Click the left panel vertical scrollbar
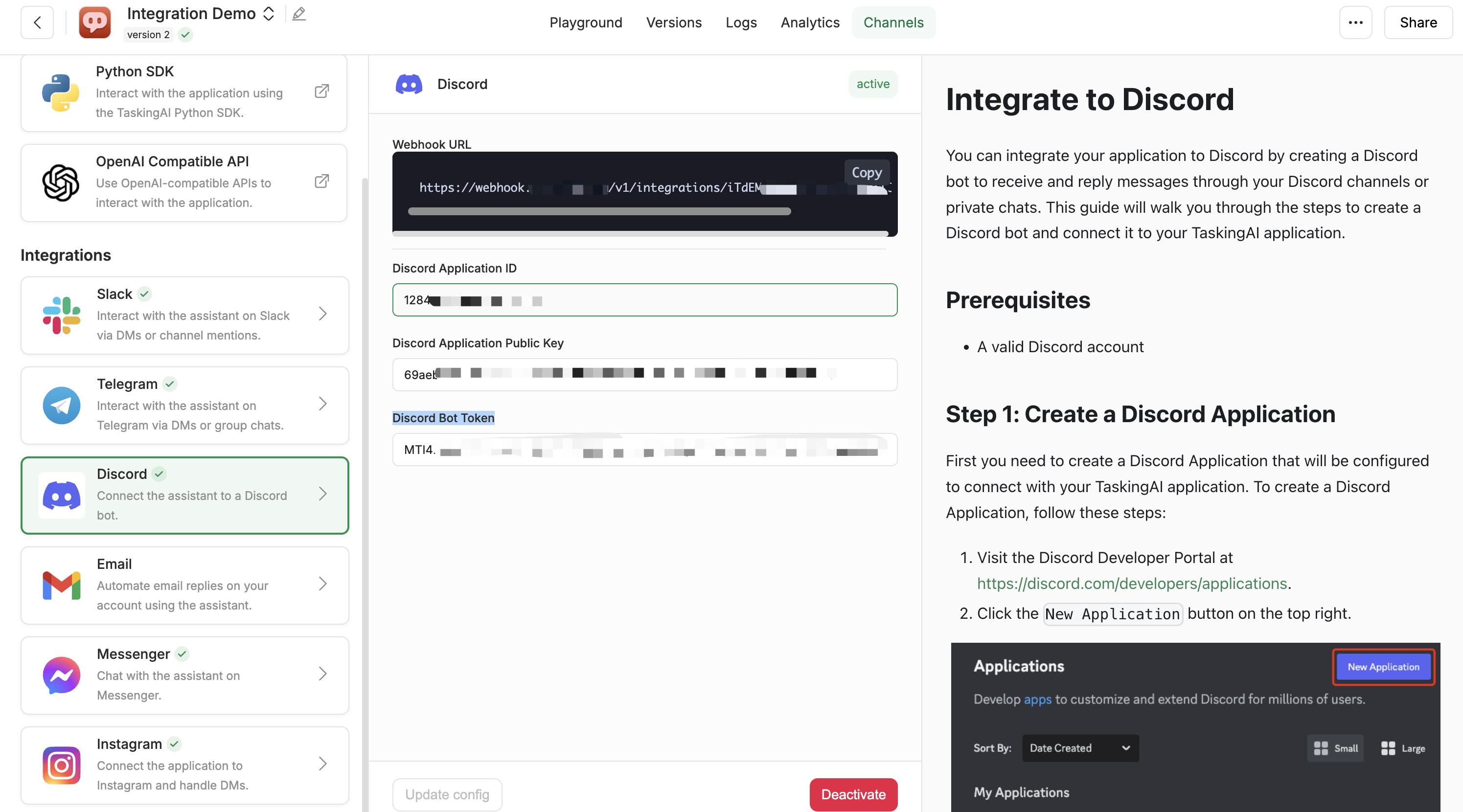This screenshot has height=812, width=1463. (365, 494)
